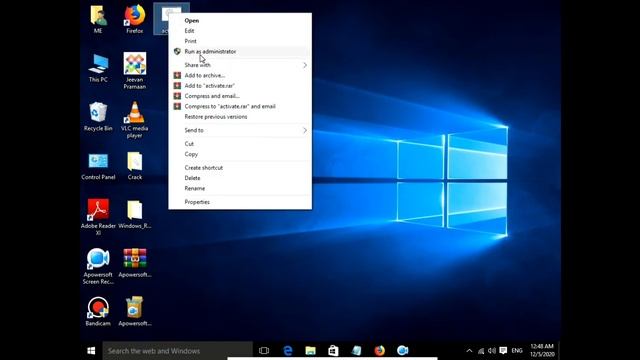Select the Recycle Bin icon
Screen dimensions: 640x360
[98, 116]
